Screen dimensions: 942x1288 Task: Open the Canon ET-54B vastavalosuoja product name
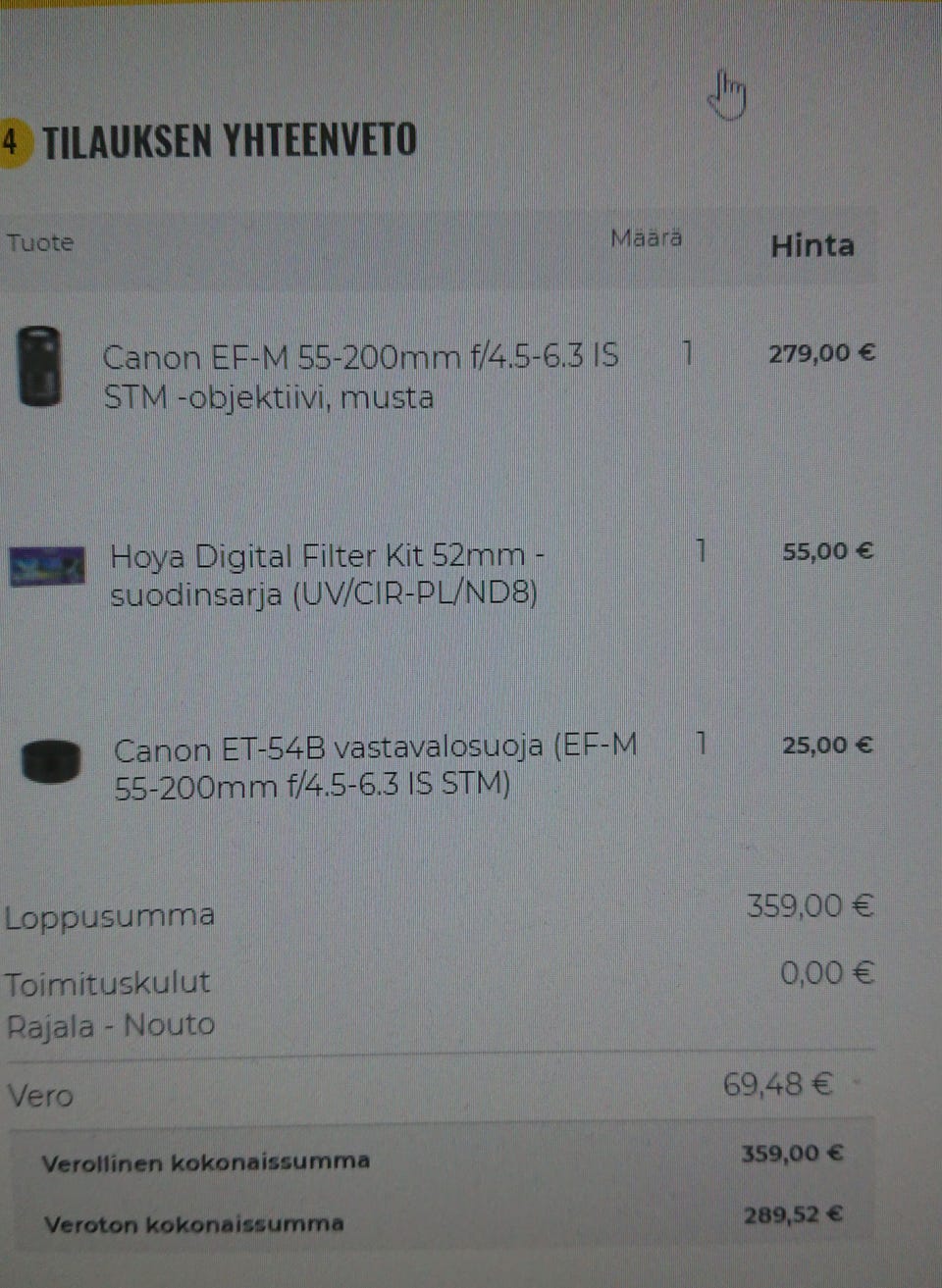tap(375, 767)
